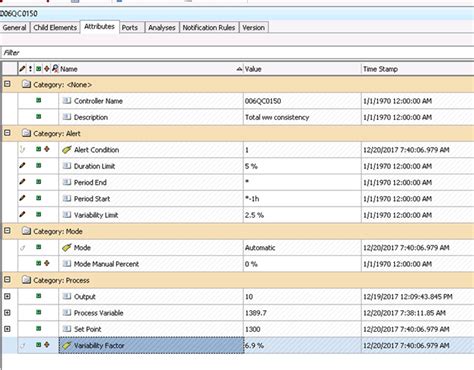Click the attribute icon beside Output
This screenshot has height=370, width=474.
(67, 296)
